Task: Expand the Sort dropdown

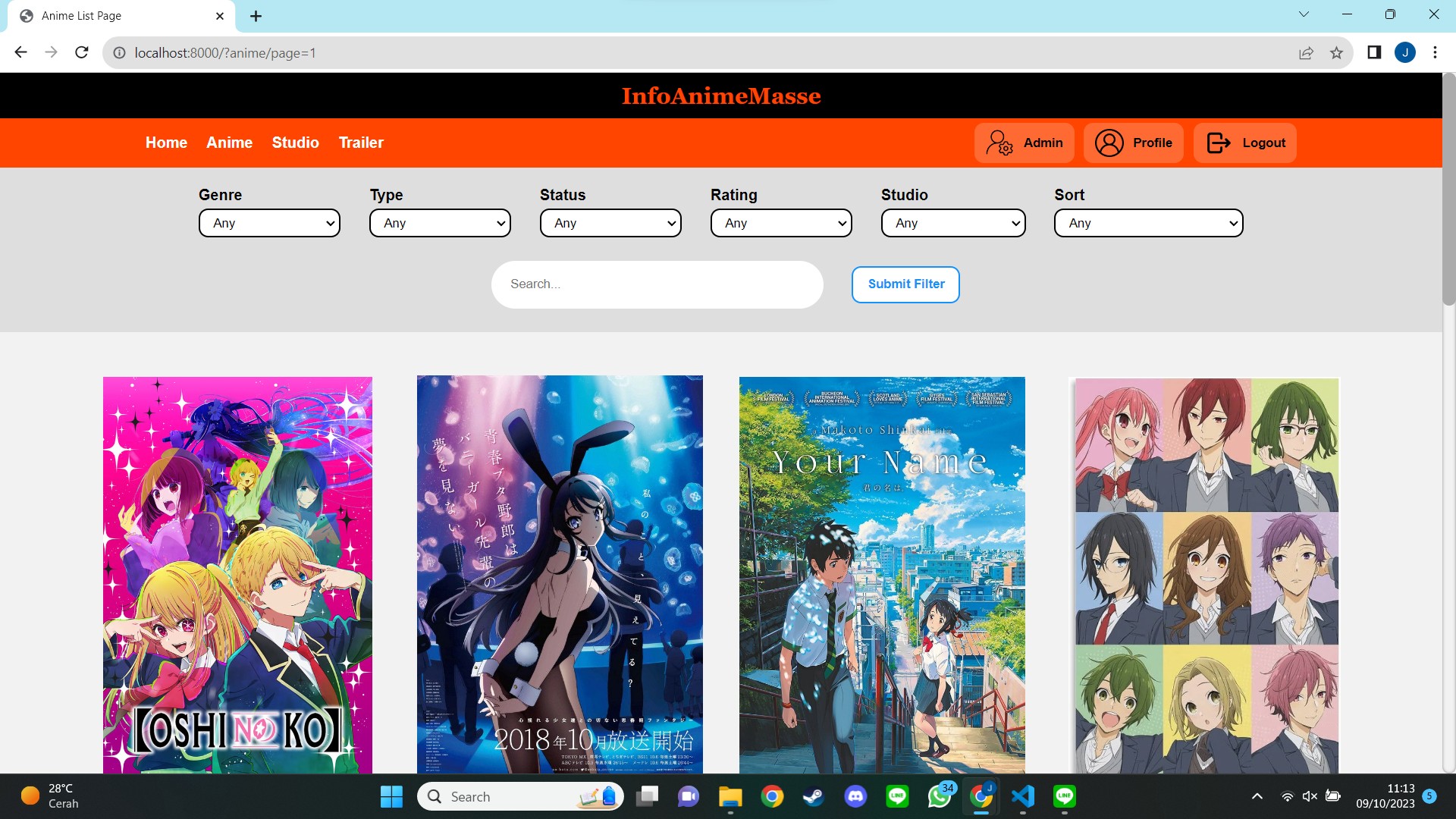Action: coord(1148,223)
